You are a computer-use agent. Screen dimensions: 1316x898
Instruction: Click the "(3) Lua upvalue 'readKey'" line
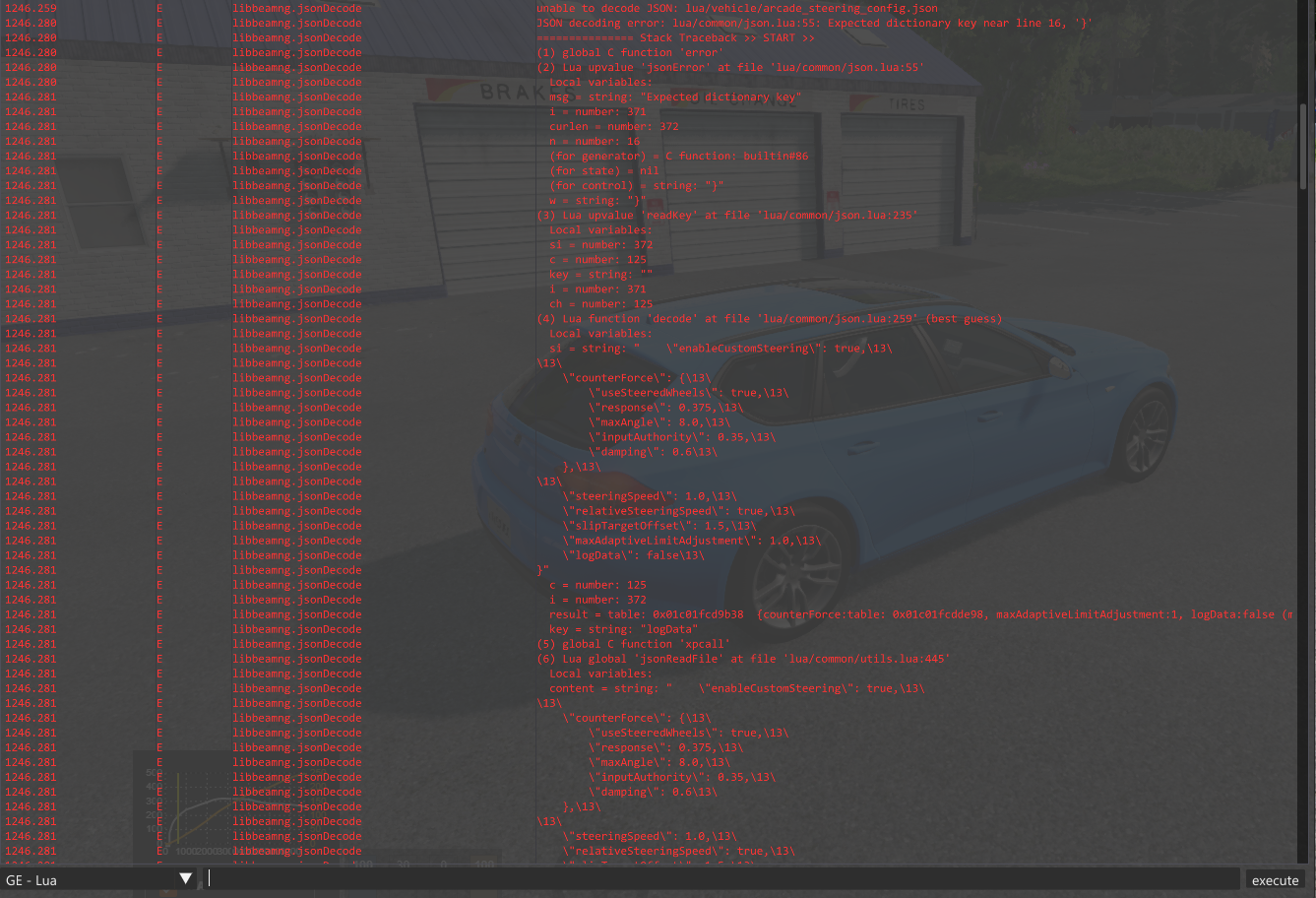[x=726, y=215]
